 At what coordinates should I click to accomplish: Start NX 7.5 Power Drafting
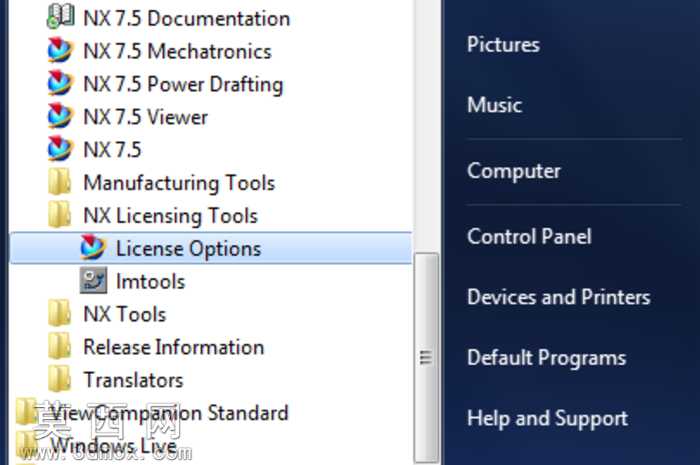coord(183,84)
